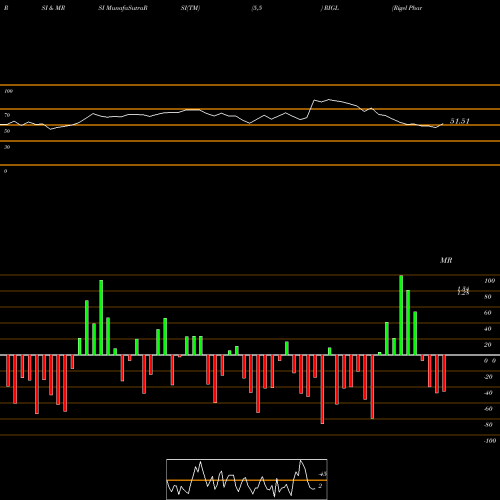Click the MR axis label 40
This screenshot has height=500, width=500.
click(488, 329)
